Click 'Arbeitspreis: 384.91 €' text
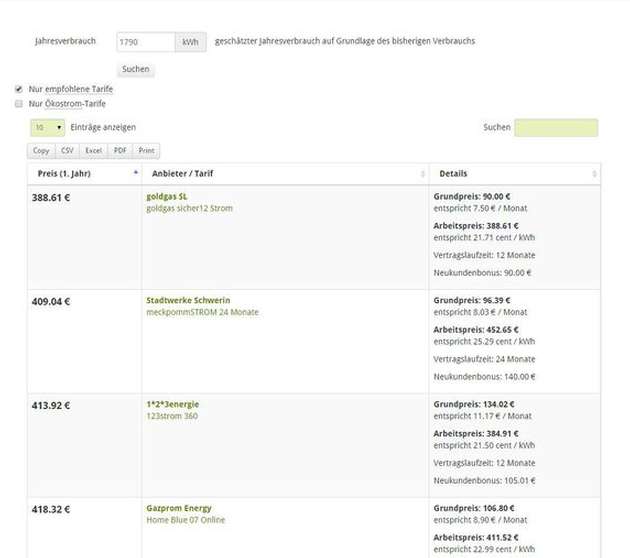 [x=476, y=434]
